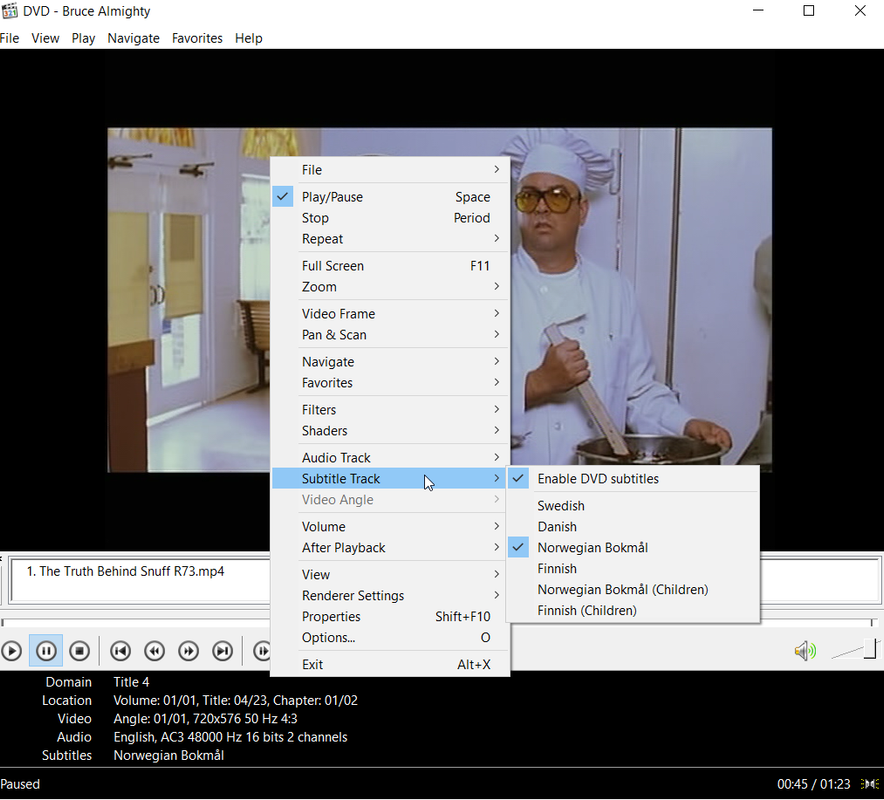
Task: Click the Location info line Volume: 01/01
Action: click(235, 700)
